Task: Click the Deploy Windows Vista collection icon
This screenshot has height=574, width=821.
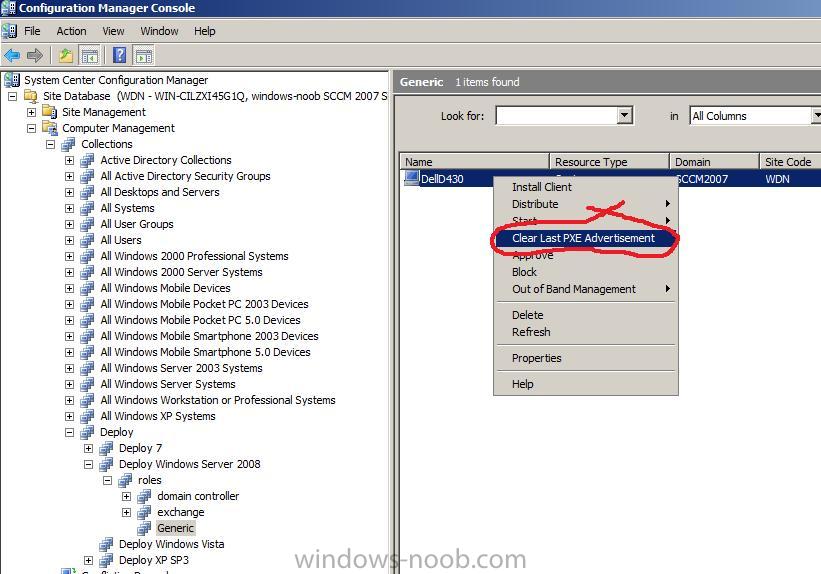Action: pyautogui.click(x=106, y=544)
